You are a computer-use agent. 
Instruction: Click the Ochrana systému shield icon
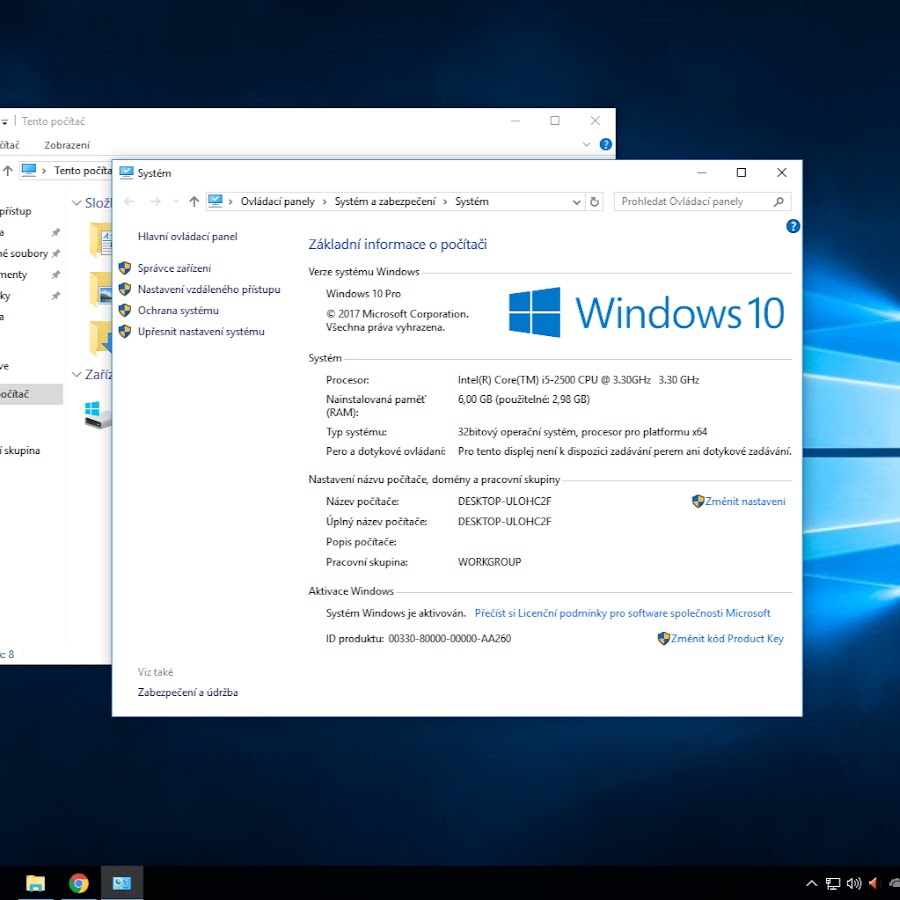(x=125, y=311)
